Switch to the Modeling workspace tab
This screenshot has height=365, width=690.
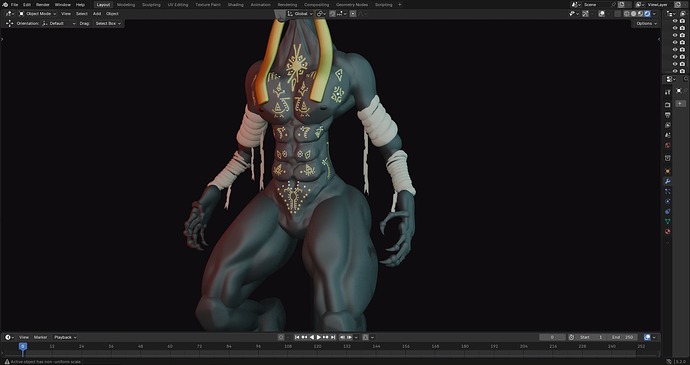[x=126, y=4]
